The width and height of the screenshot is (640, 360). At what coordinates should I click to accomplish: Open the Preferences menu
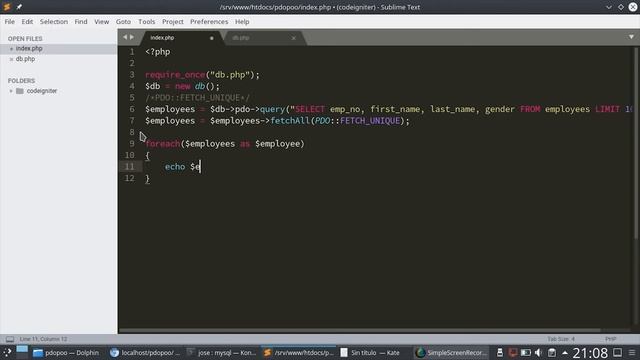click(x=209, y=22)
